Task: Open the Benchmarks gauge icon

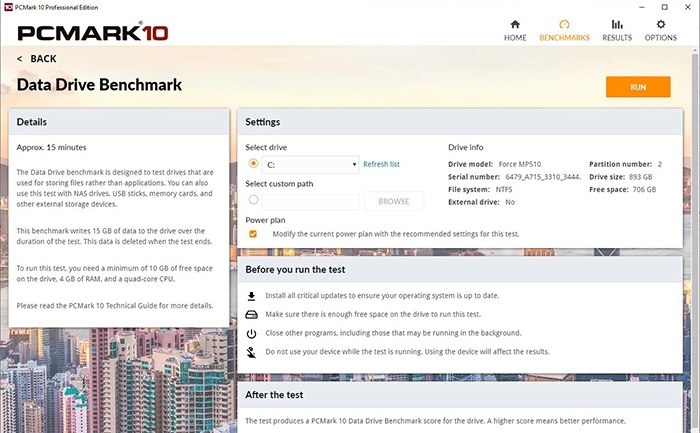Action: coord(564,24)
